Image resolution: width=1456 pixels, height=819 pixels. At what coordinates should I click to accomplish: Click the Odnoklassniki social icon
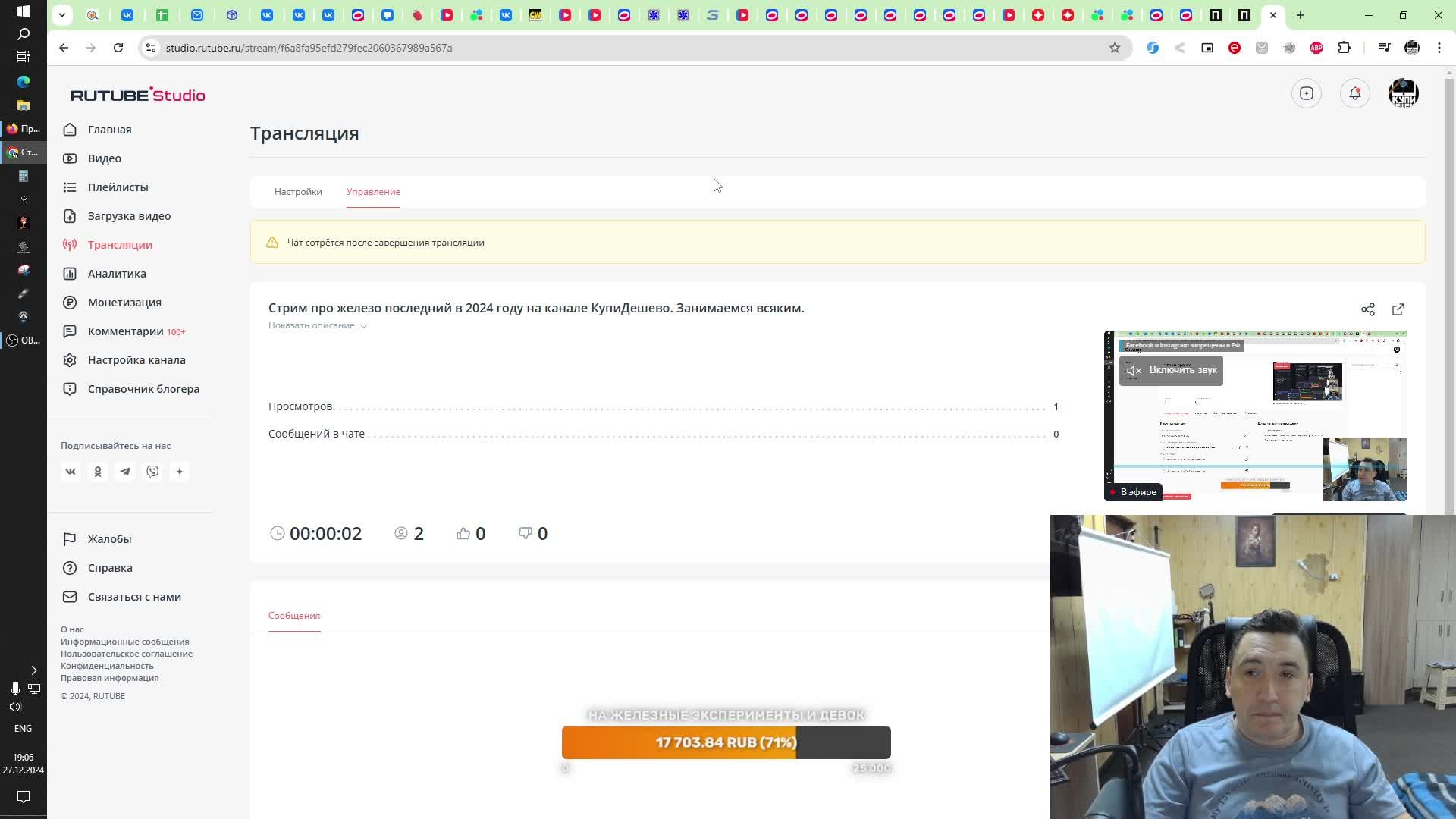[98, 472]
